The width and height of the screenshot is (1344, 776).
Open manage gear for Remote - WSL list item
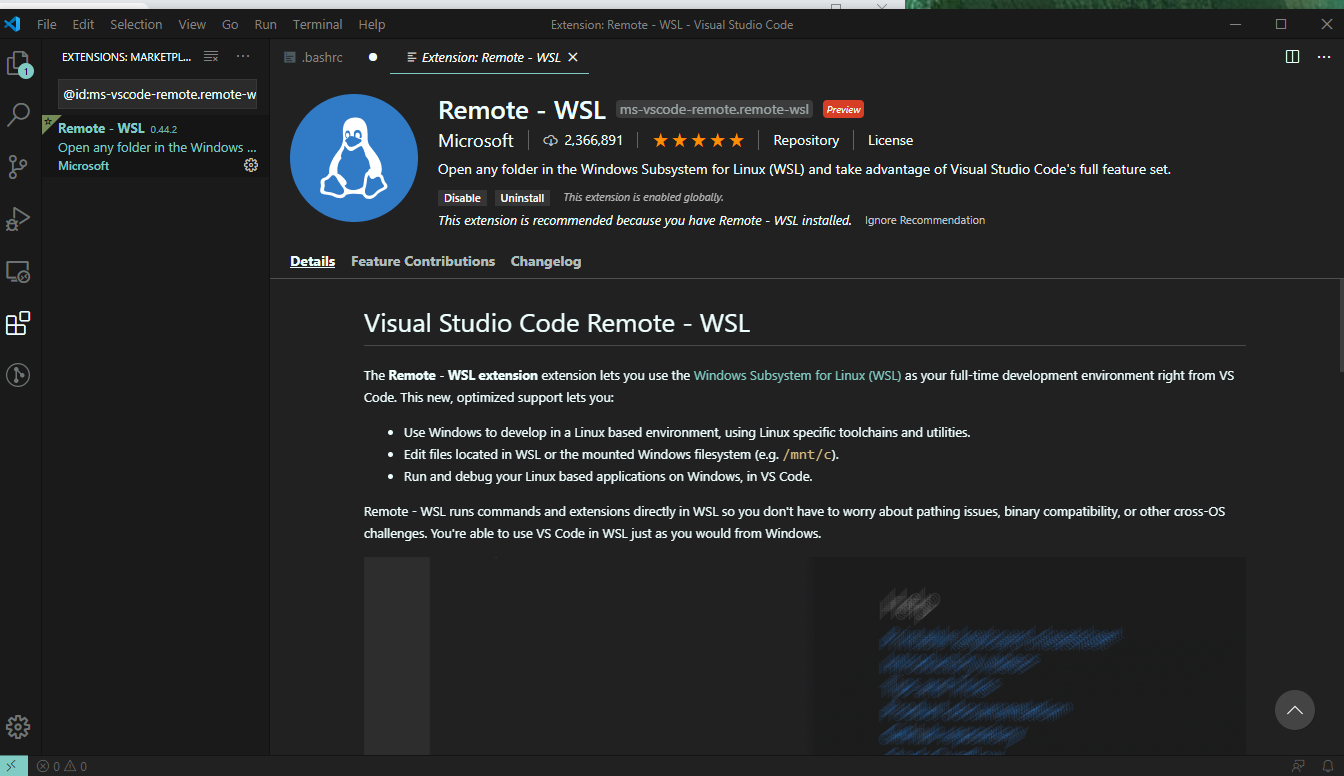pyautogui.click(x=251, y=165)
